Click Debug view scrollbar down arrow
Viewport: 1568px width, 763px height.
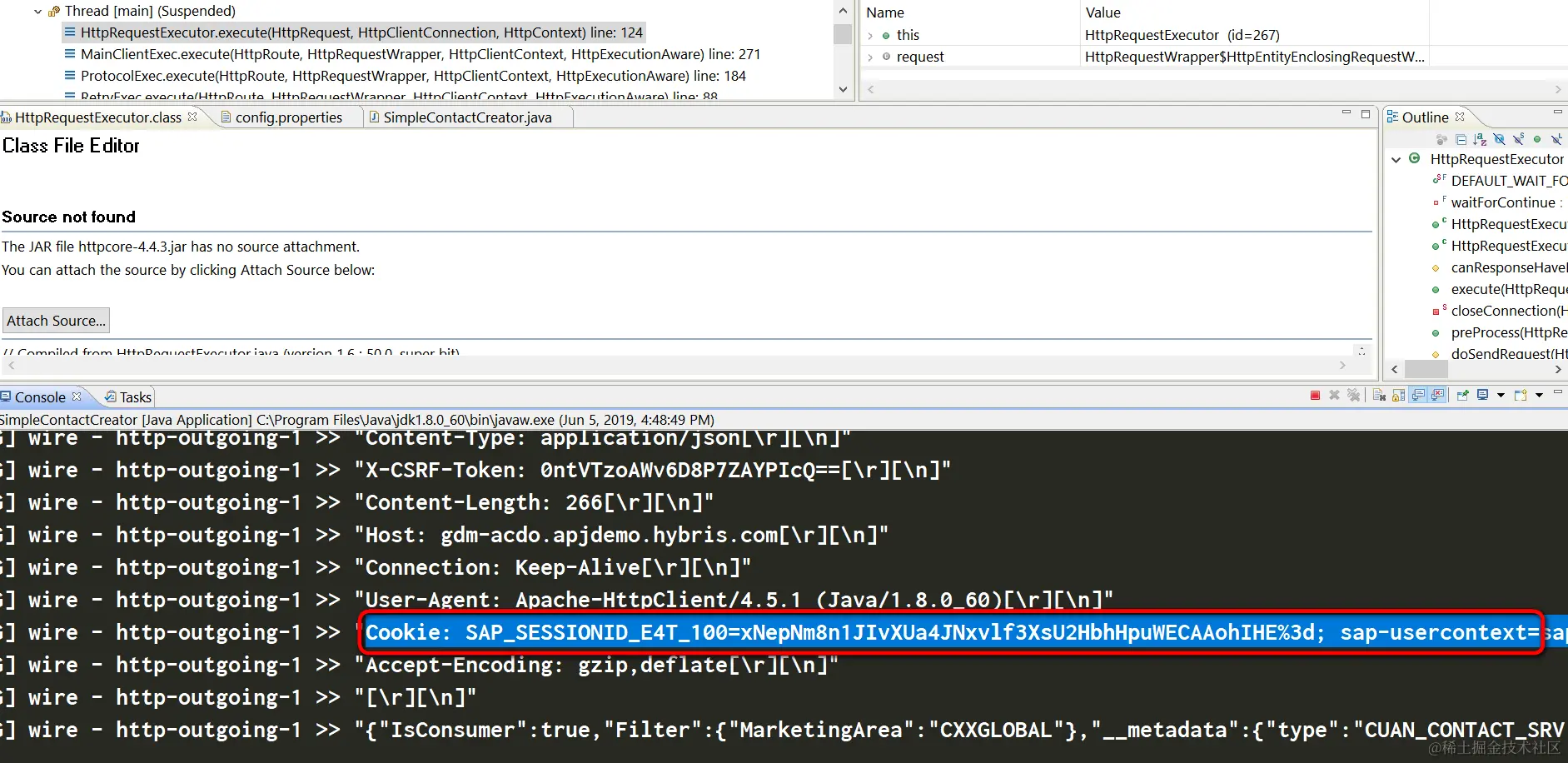point(843,89)
